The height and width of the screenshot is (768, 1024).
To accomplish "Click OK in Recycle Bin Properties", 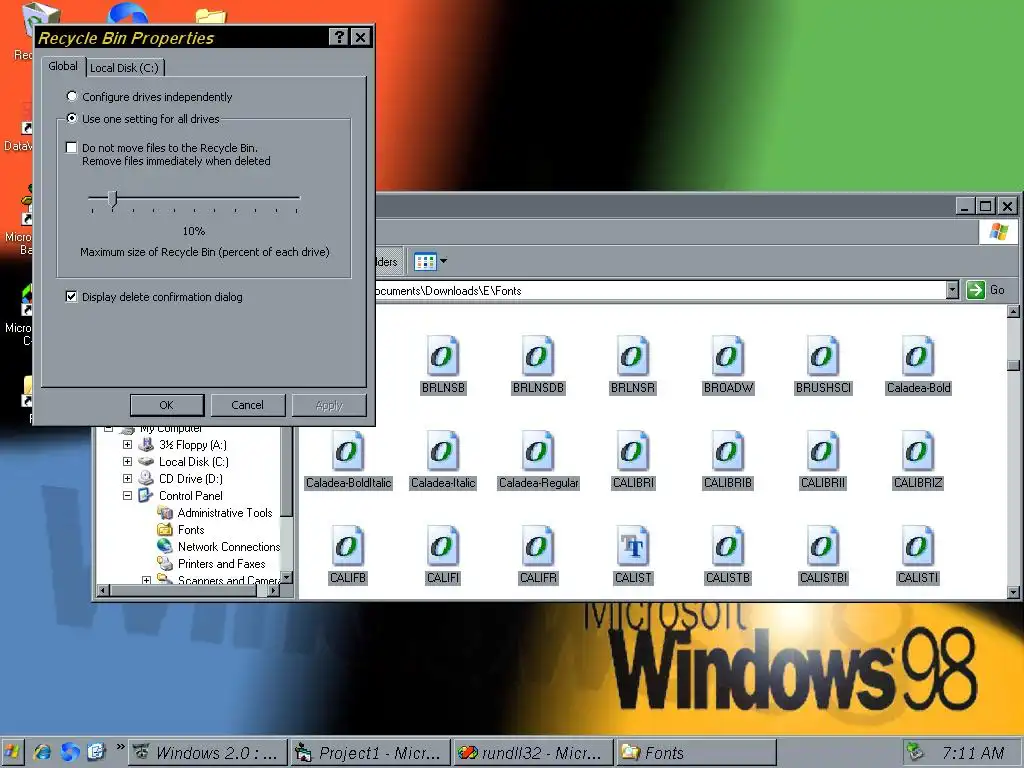I will (x=167, y=405).
